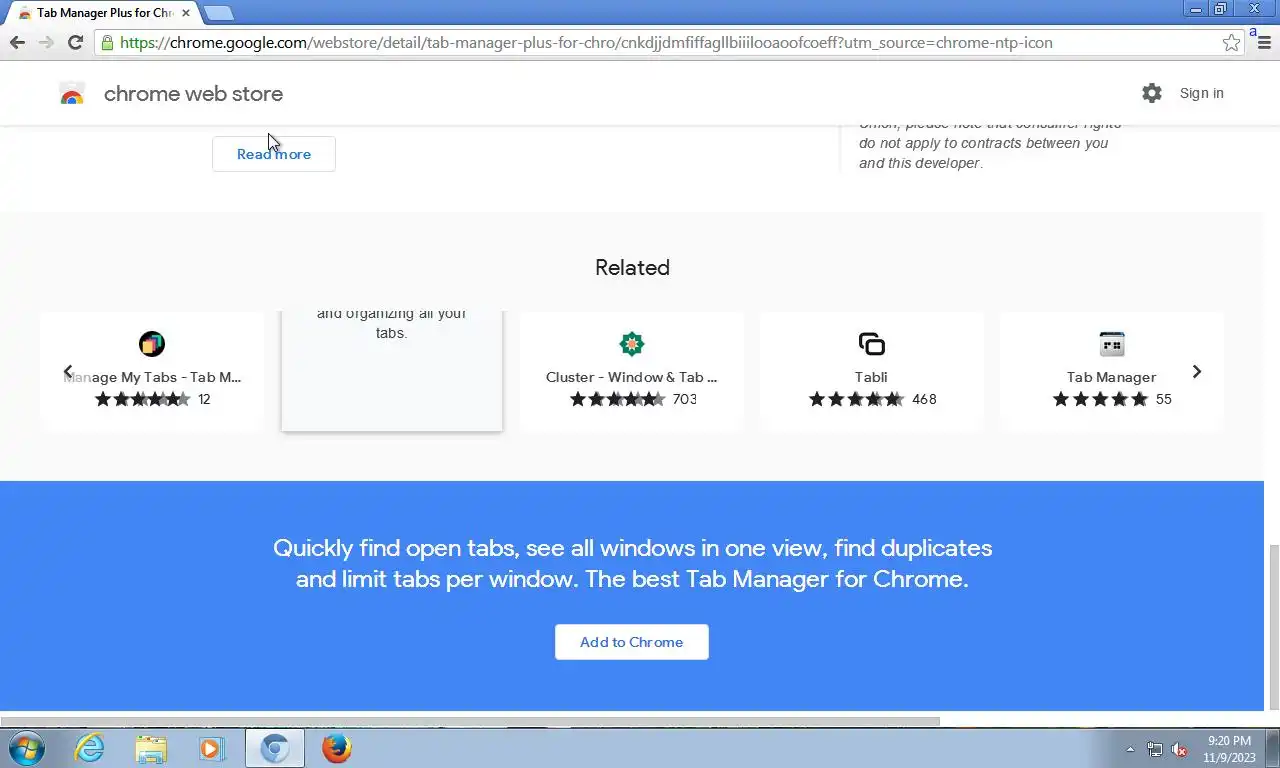This screenshot has height=768, width=1280.
Task: Click the Tabli extension icon
Action: [x=872, y=344]
